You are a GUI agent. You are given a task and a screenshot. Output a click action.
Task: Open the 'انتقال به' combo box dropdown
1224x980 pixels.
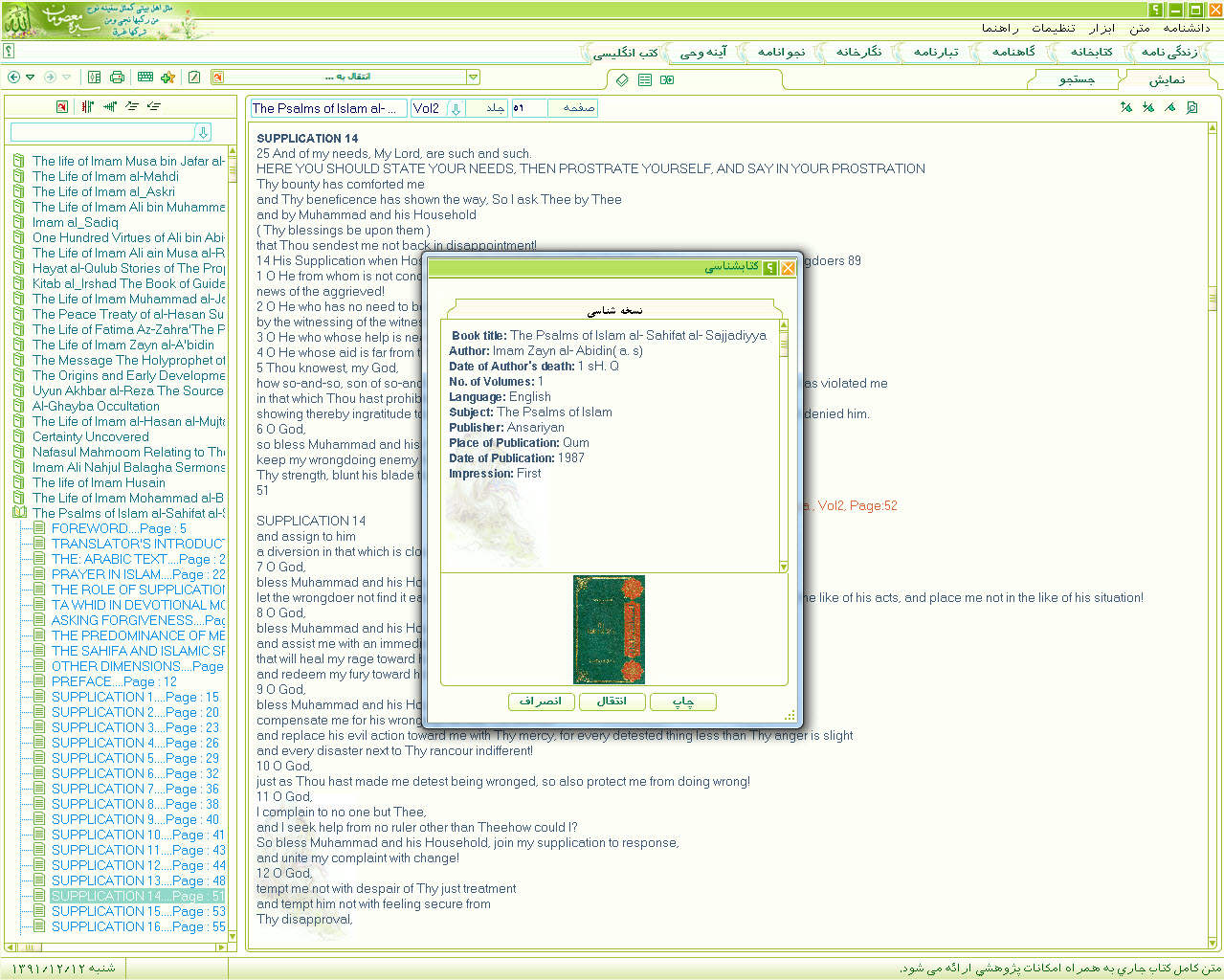473,77
